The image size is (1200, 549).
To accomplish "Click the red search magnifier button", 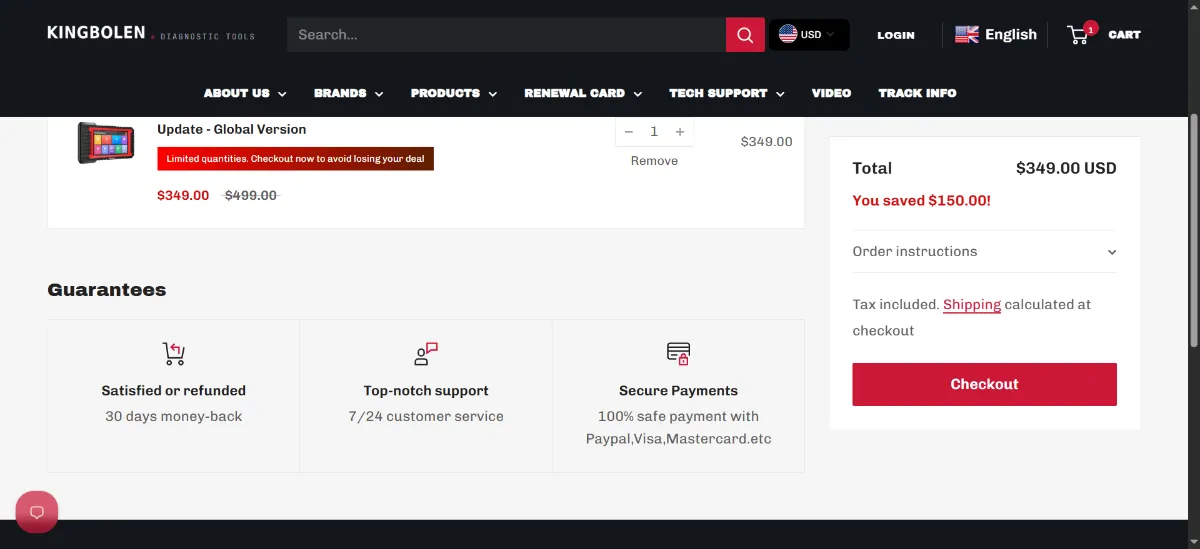I will [745, 35].
